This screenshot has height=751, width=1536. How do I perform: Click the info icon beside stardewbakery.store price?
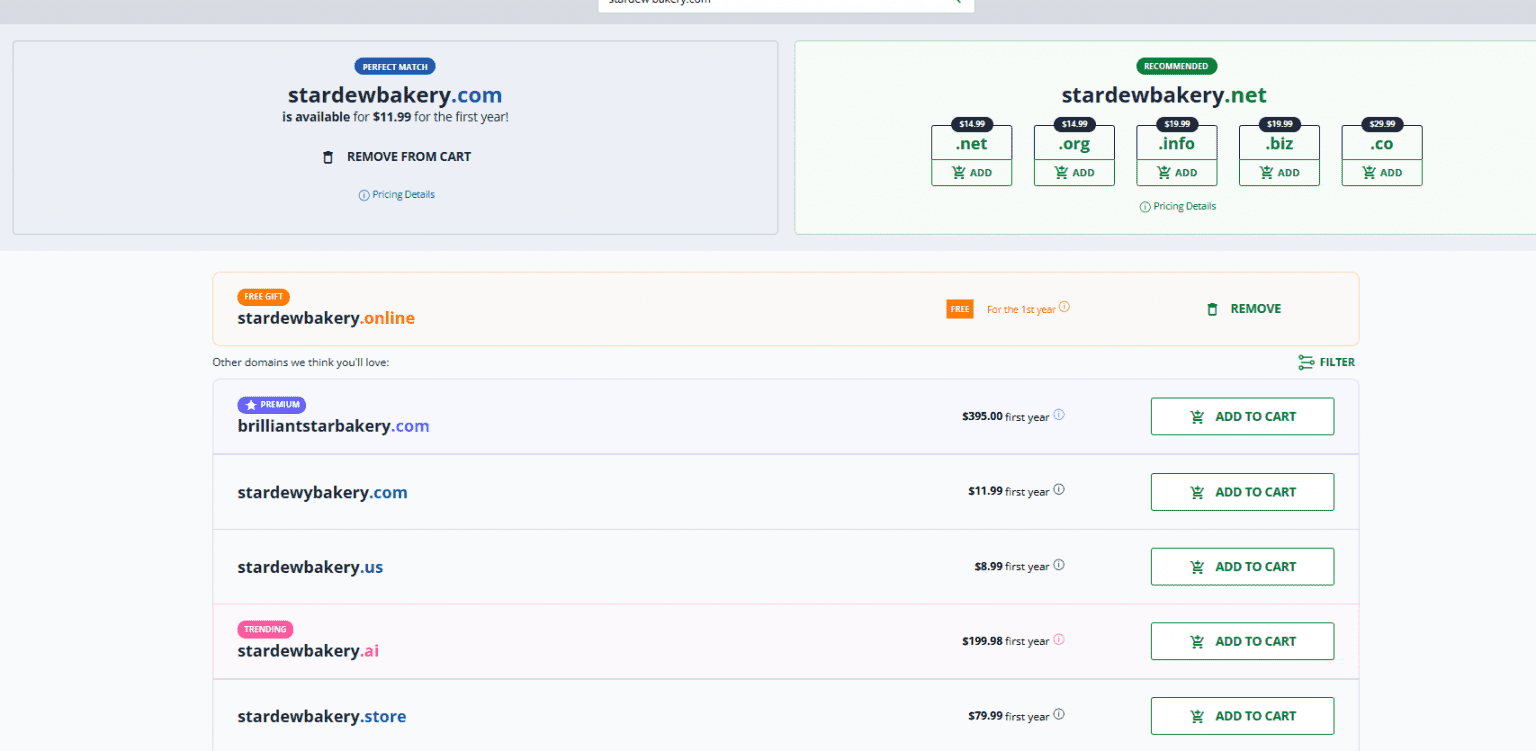pos(1059,714)
